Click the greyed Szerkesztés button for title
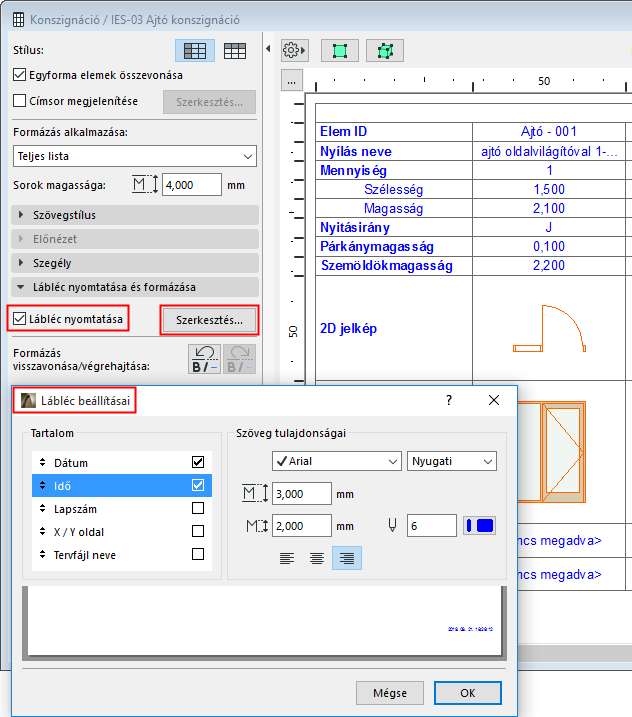Screen dimensions: 632x717 [x=209, y=102]
